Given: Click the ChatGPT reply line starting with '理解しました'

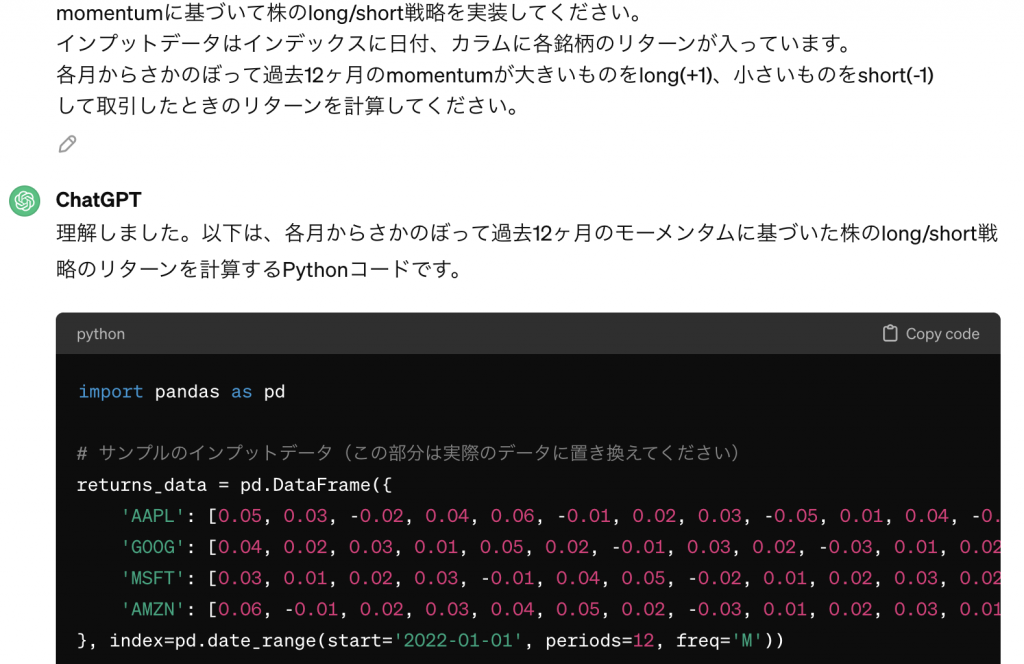Looking at the screenshot, I should coord(527,233).
